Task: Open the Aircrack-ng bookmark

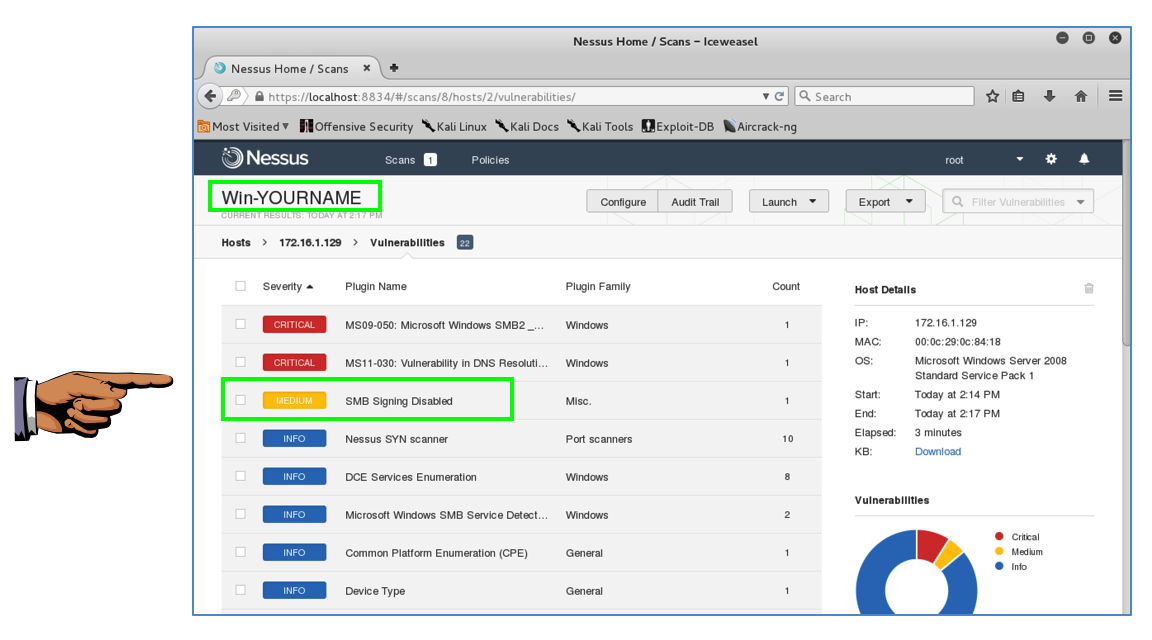Action: tap(760, 126)
